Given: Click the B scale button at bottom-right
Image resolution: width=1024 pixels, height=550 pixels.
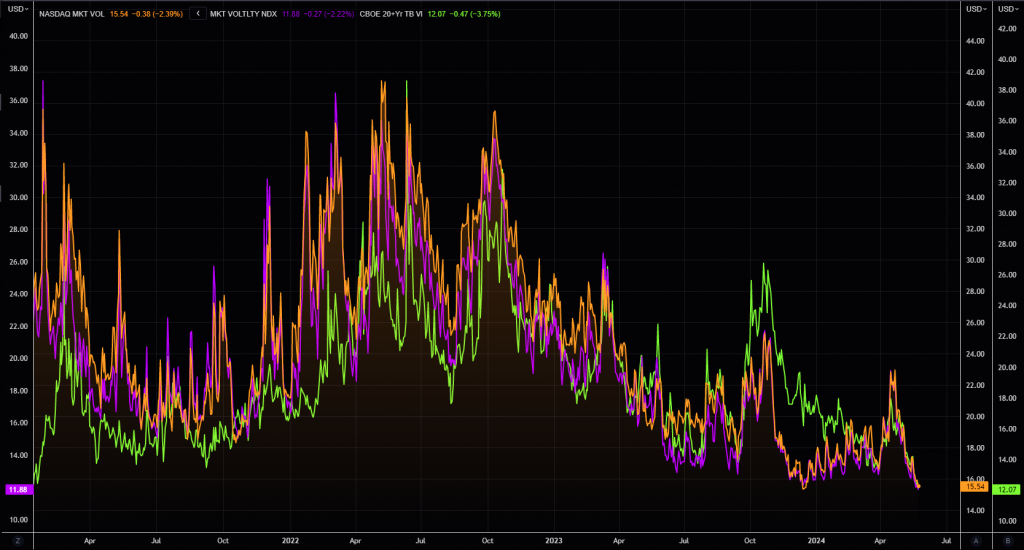Looking at the screenshot, I should tap(1007, 540).
